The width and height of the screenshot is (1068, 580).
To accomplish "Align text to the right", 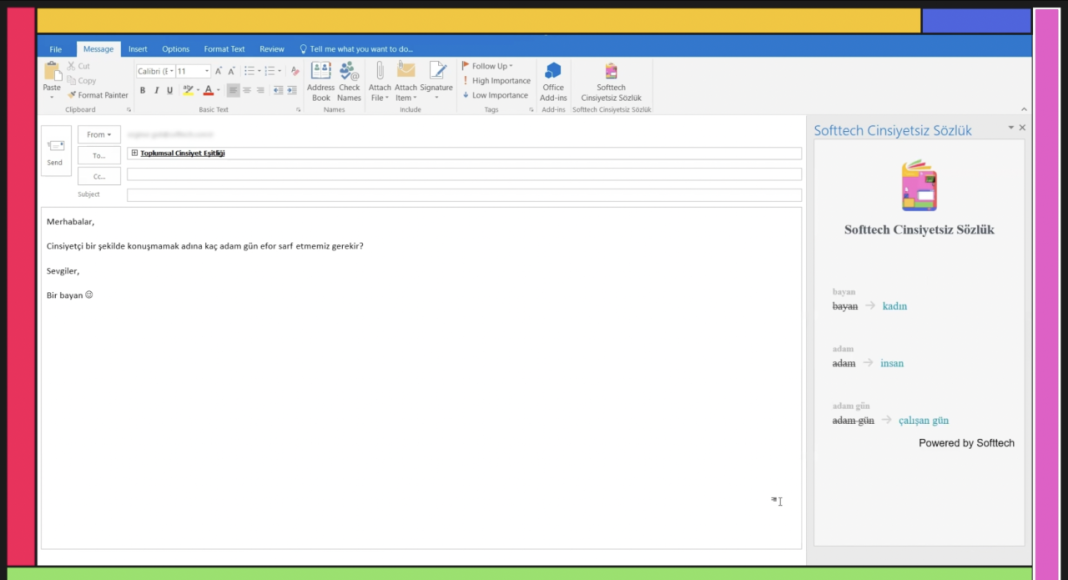I will coord(260,90).
